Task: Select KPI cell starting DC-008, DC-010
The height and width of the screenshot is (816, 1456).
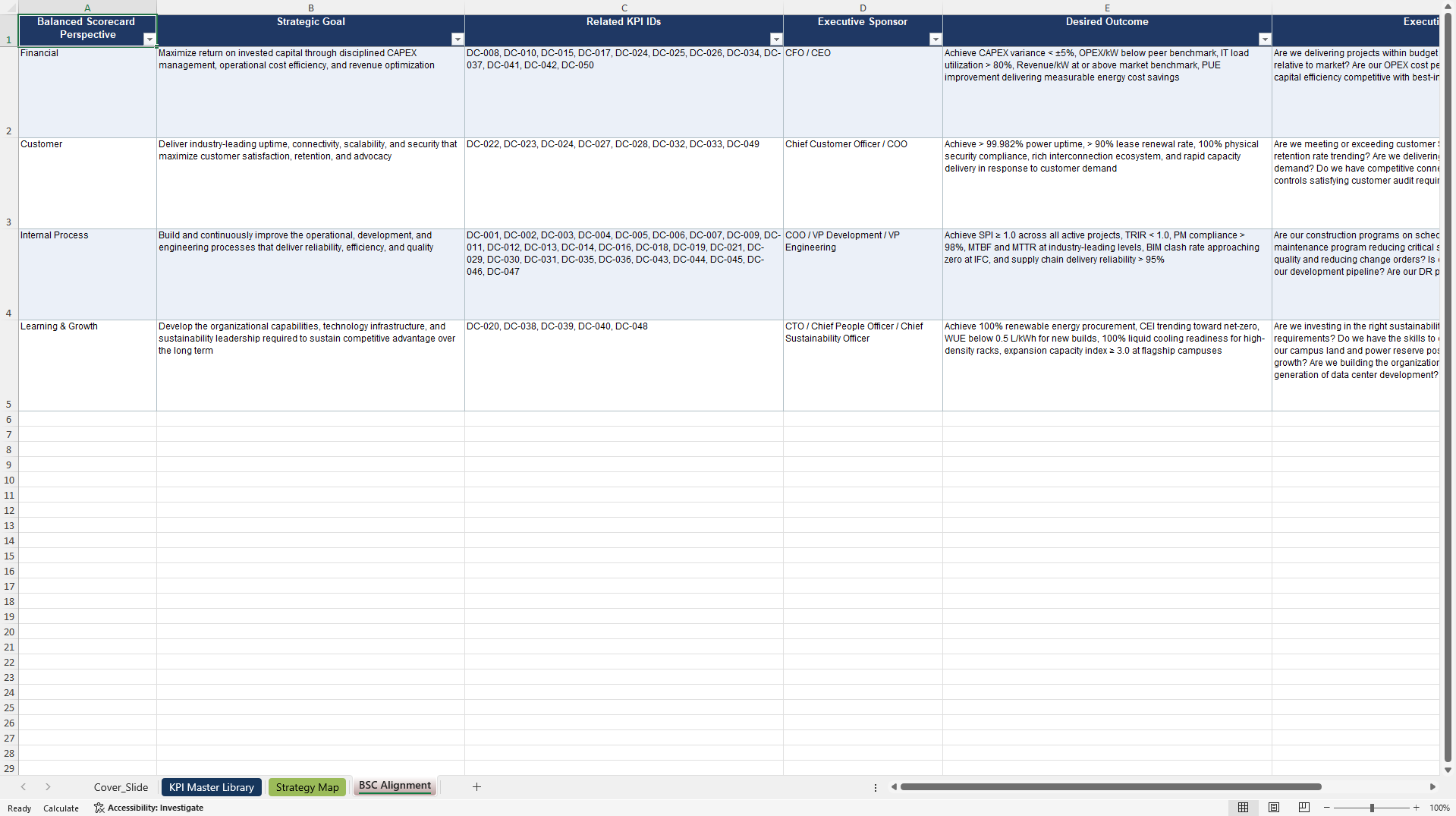Action: pyautogui.click(x=624, y=93)
